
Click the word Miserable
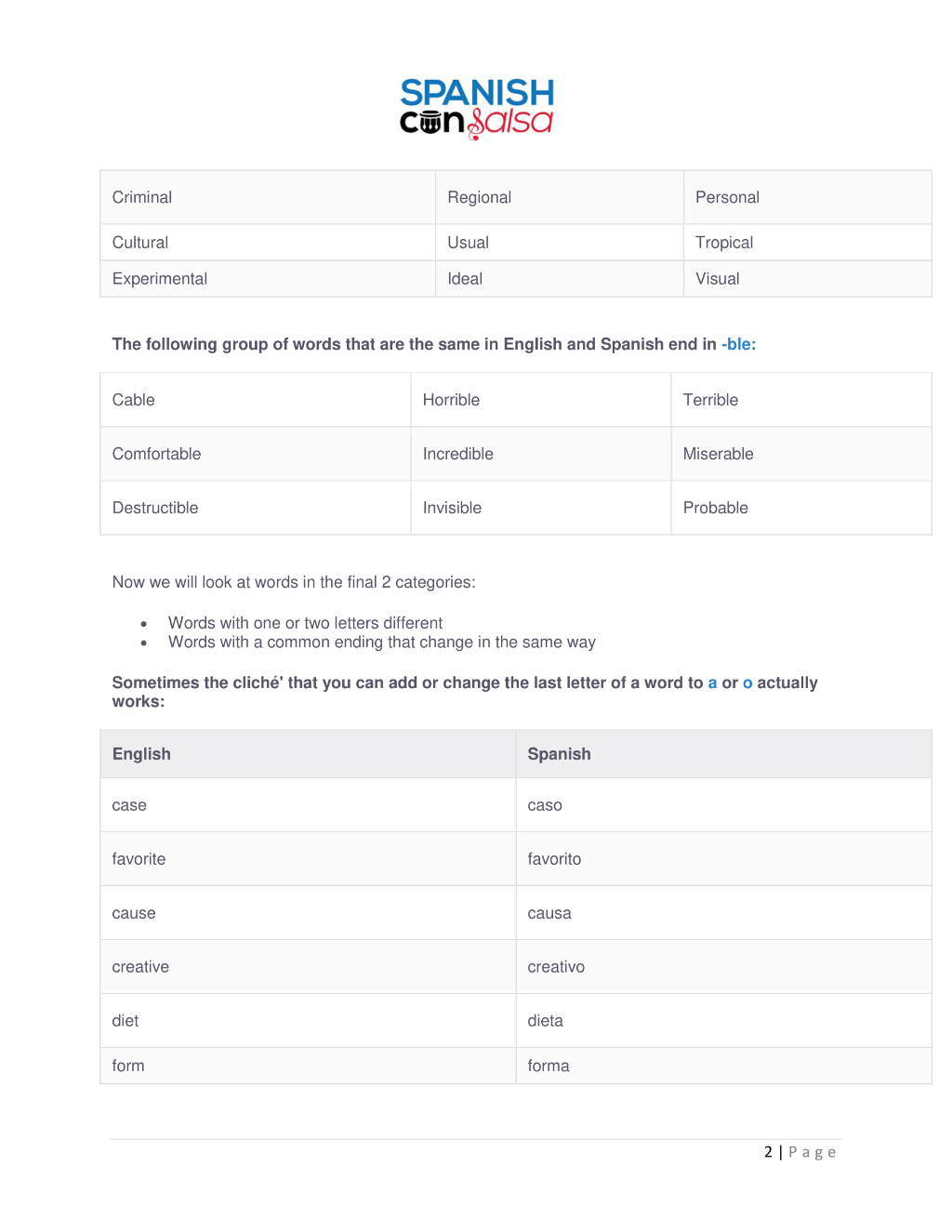click(718, 454)
